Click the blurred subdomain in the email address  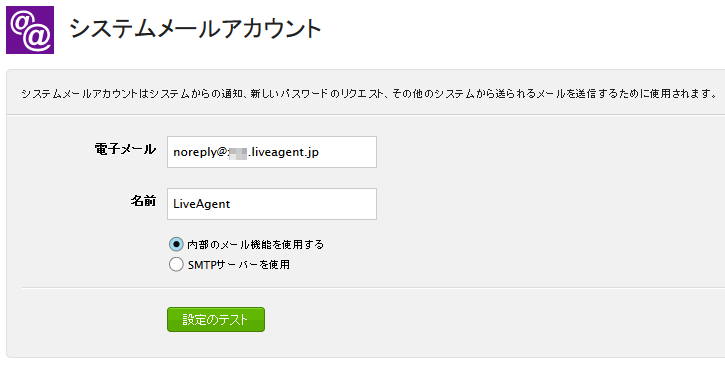(239, 152)
